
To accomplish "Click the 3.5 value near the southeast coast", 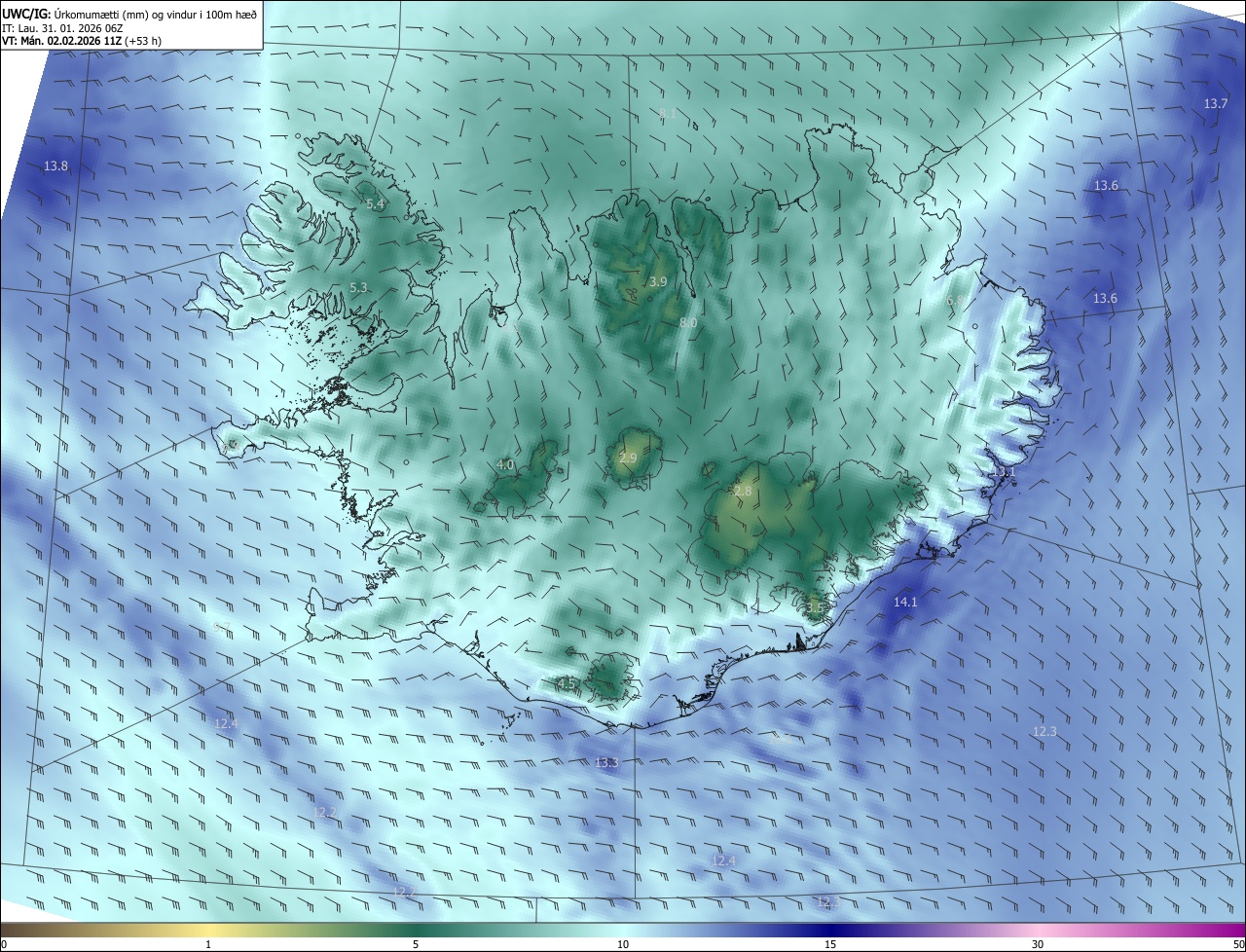I will tap(815, 608).
